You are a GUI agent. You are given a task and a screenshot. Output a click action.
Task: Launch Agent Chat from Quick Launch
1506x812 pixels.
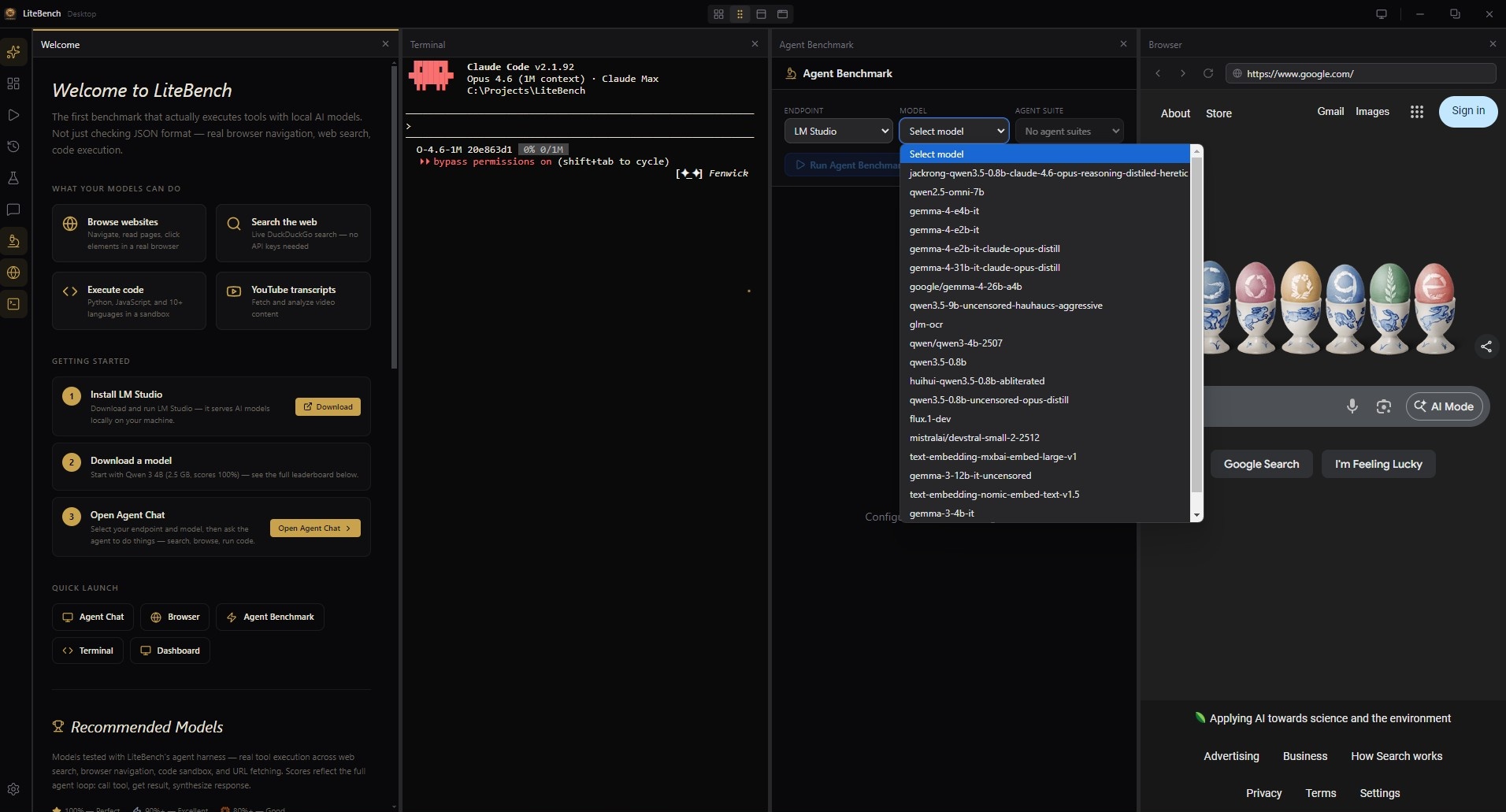pyautogui.click(x=93, y=617)
